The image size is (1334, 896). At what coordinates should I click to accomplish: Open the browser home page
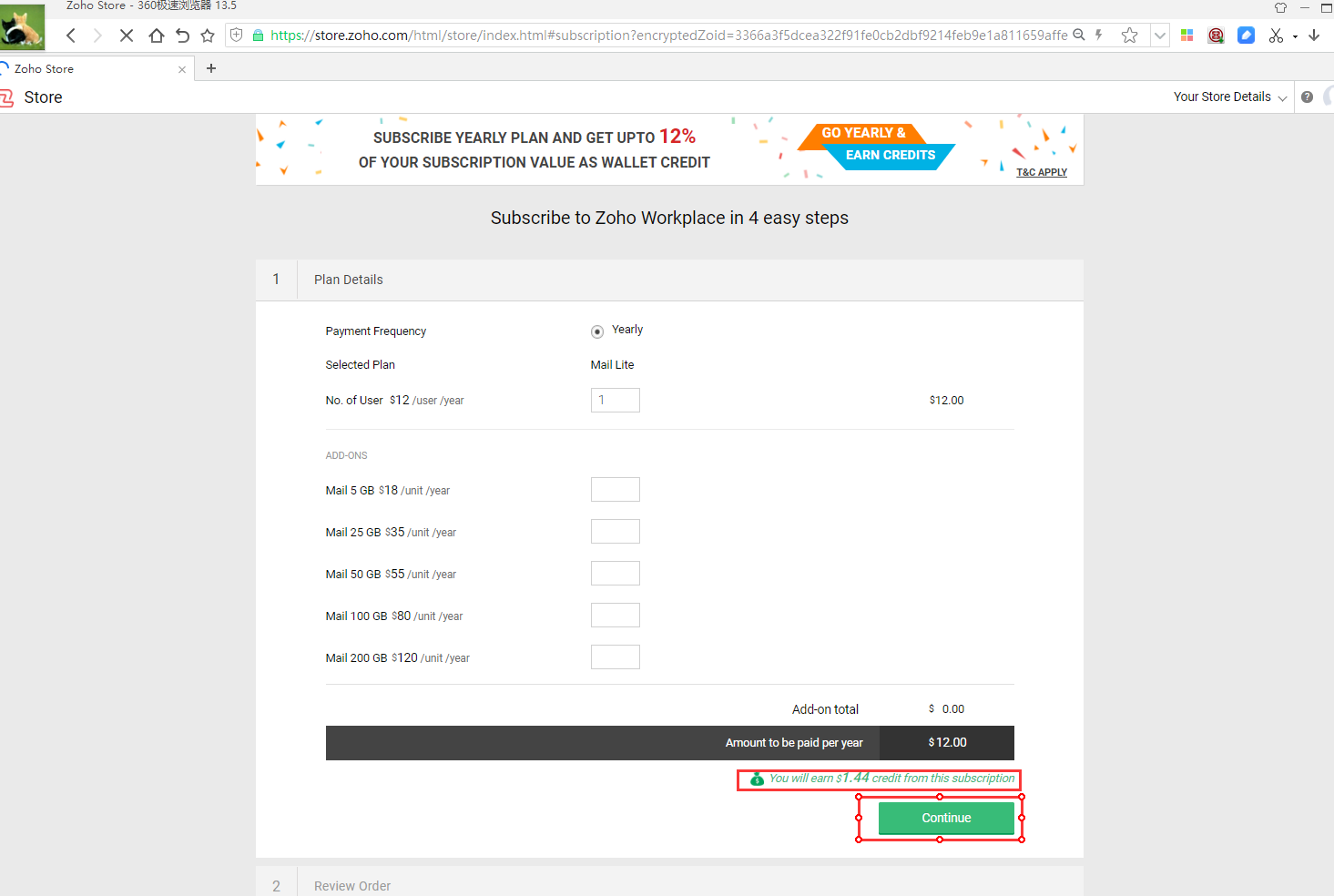pos(157,36)
